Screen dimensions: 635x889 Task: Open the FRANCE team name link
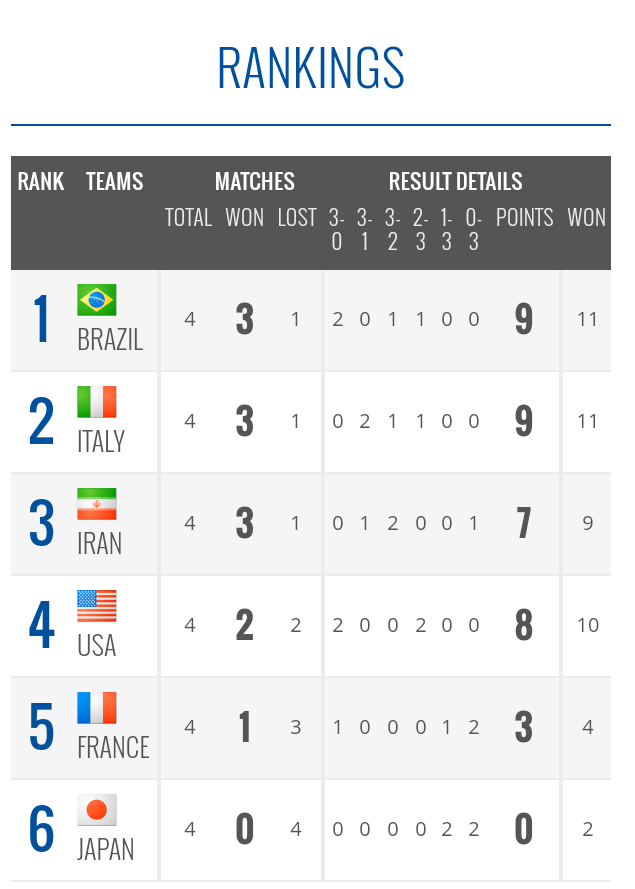(x=113, y=748)
